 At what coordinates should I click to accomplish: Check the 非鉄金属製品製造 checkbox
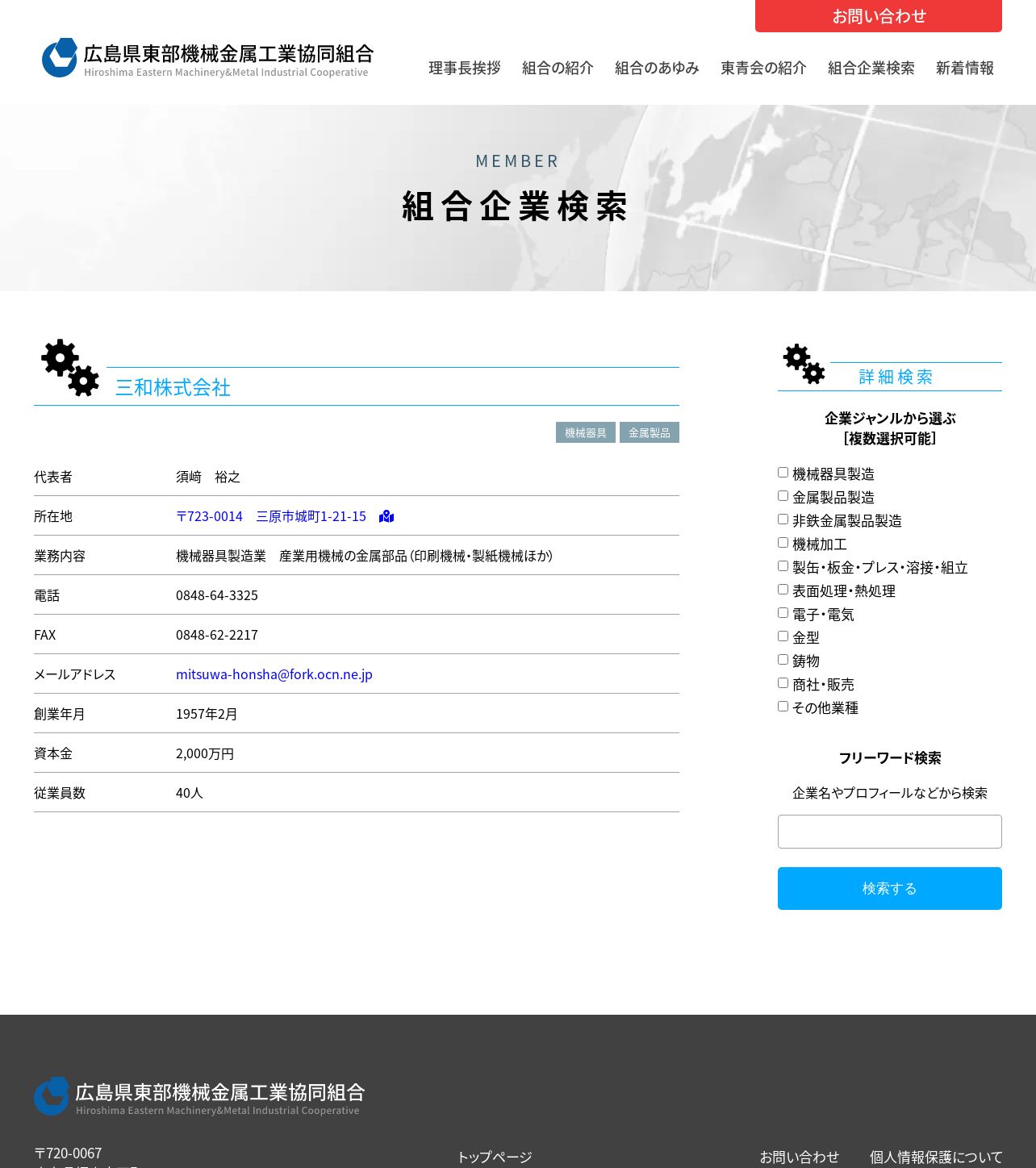coord(783,519)
